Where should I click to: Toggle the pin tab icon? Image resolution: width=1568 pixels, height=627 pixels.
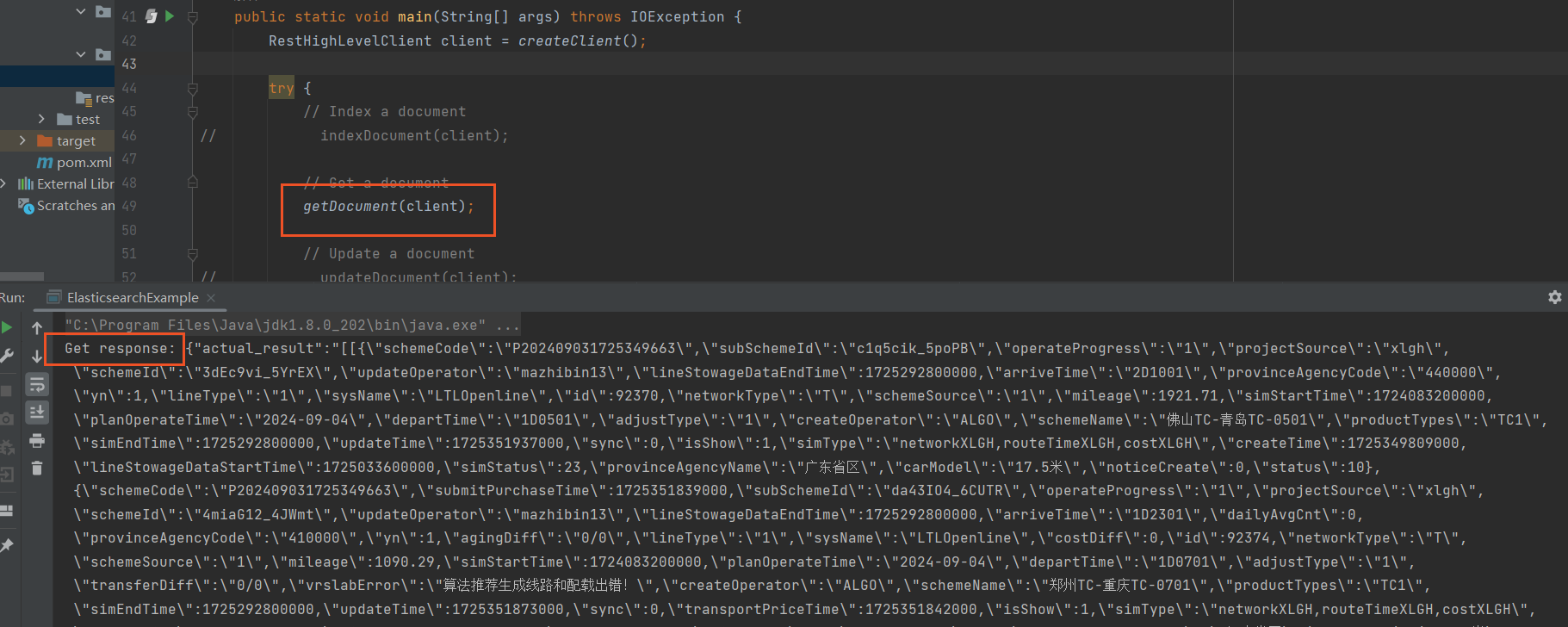tap(7, 545)
